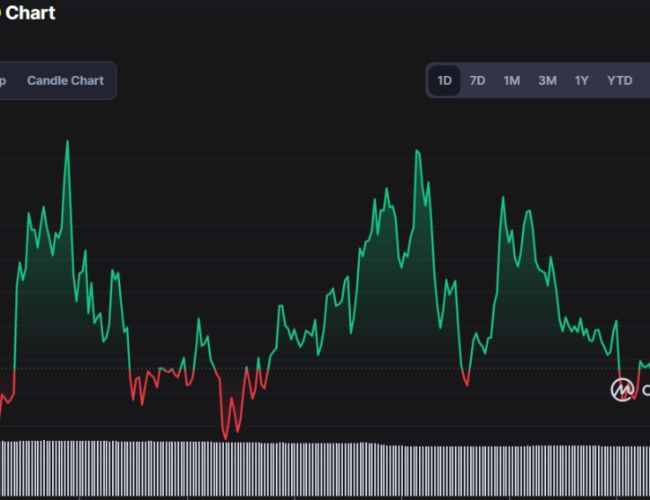Click the small green peak above the dotted baseline
Screen dimensions: 650x500
click(198, 320)
